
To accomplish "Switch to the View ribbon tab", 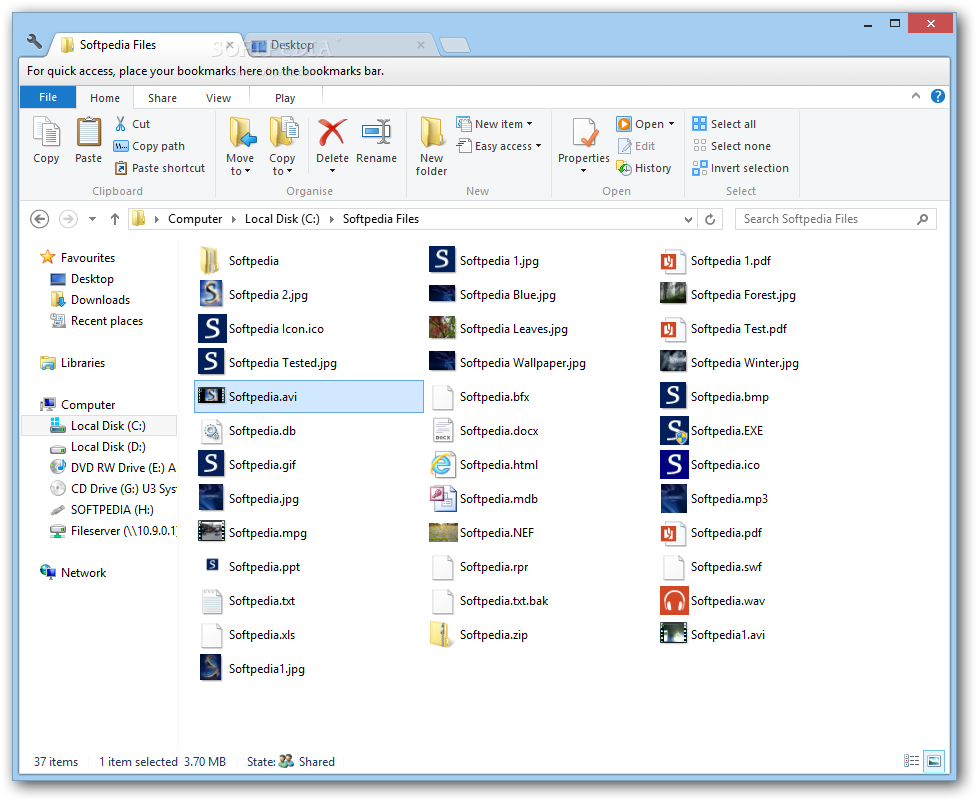I will (218, 98).
